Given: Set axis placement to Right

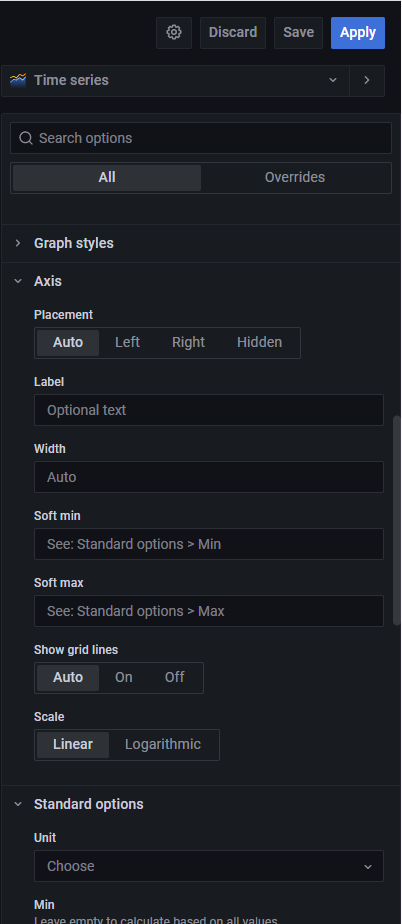Looking at the screenshot, I should [x=189, y=342].
